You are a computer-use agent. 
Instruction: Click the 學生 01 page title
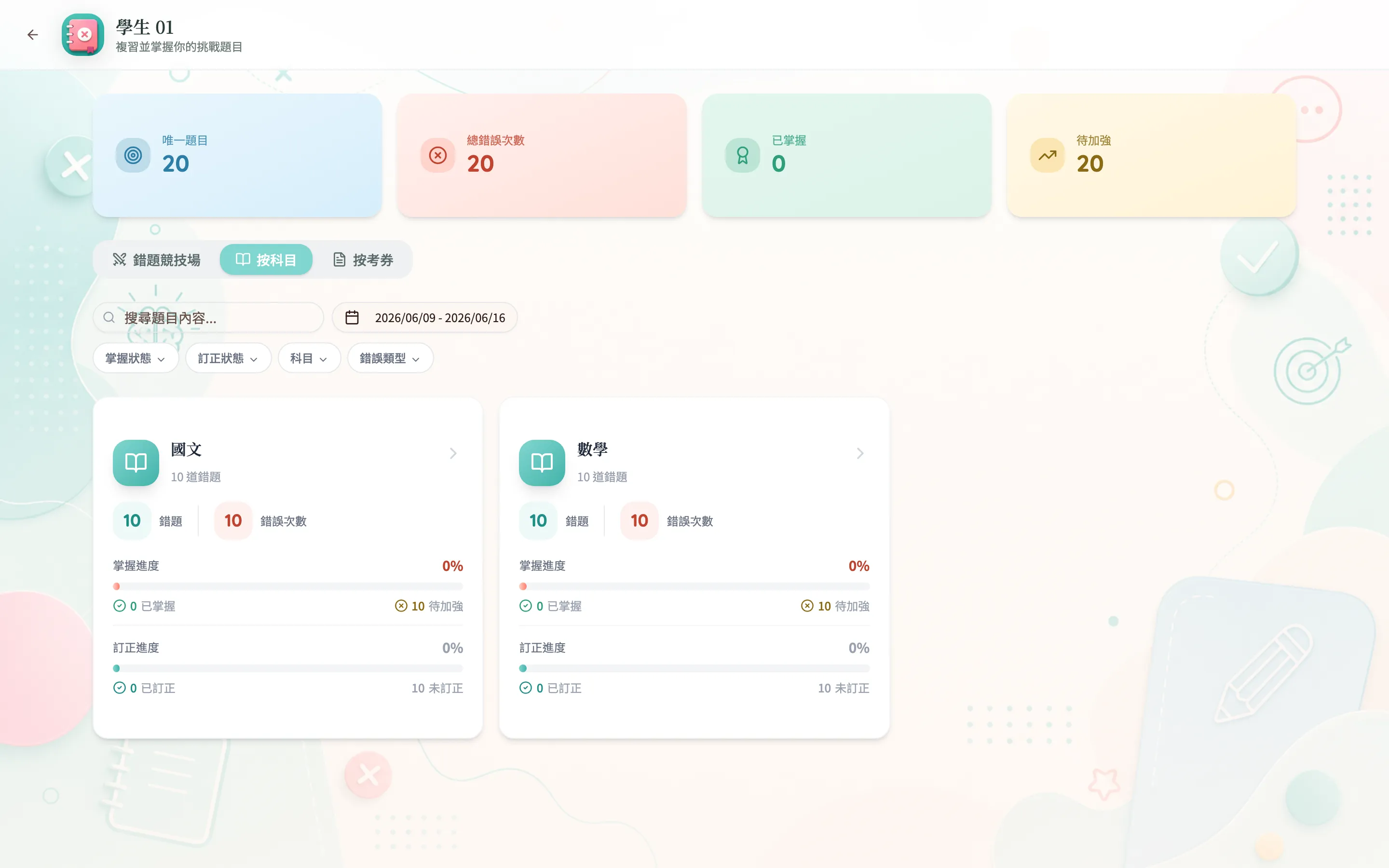pyautogui.click(x=145, y=27)
